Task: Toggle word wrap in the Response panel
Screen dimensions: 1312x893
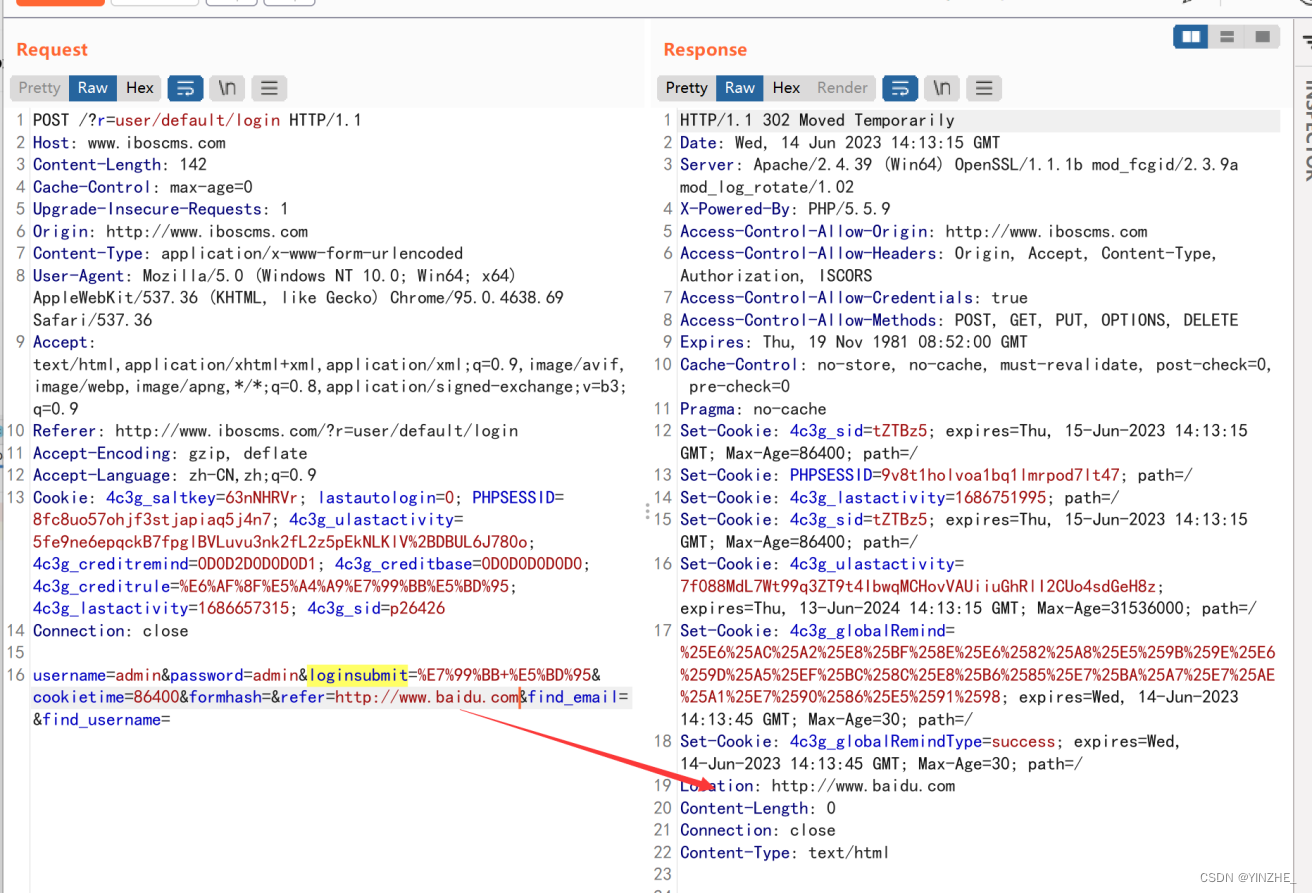Action: pyautogui.click(x=900, y=88)
